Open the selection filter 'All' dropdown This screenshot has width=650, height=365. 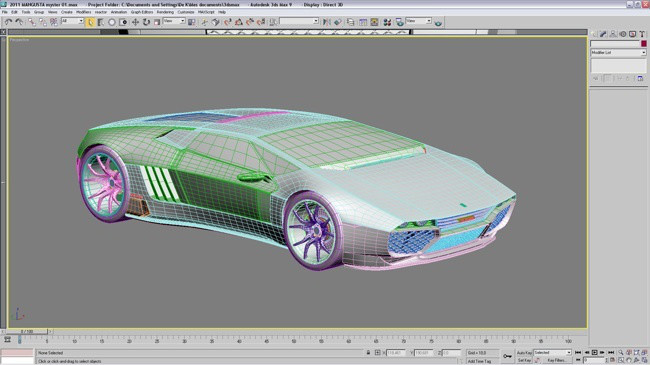[72, 21]
